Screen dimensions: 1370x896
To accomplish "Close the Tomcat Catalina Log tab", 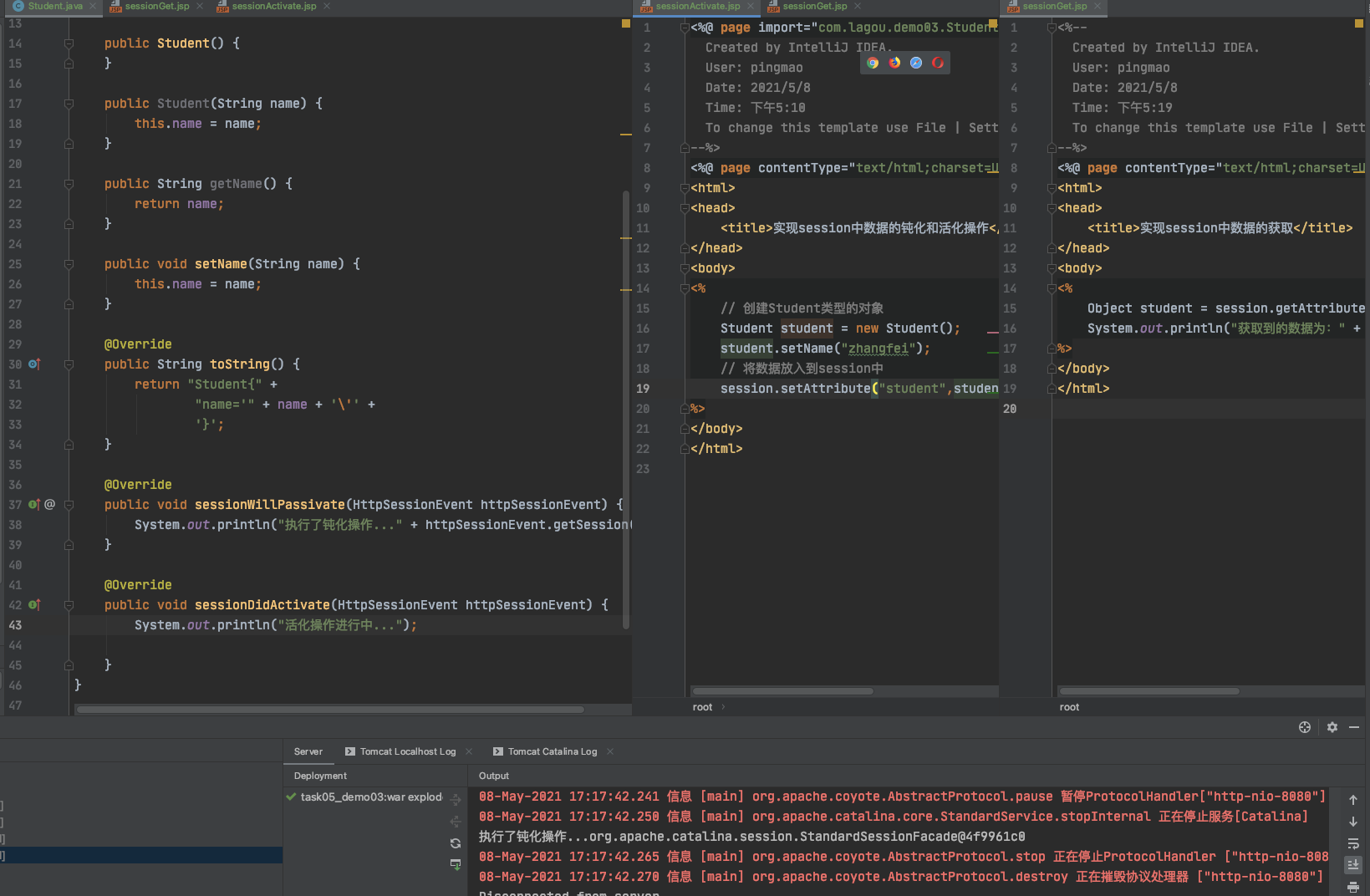I will click(610, 751).
